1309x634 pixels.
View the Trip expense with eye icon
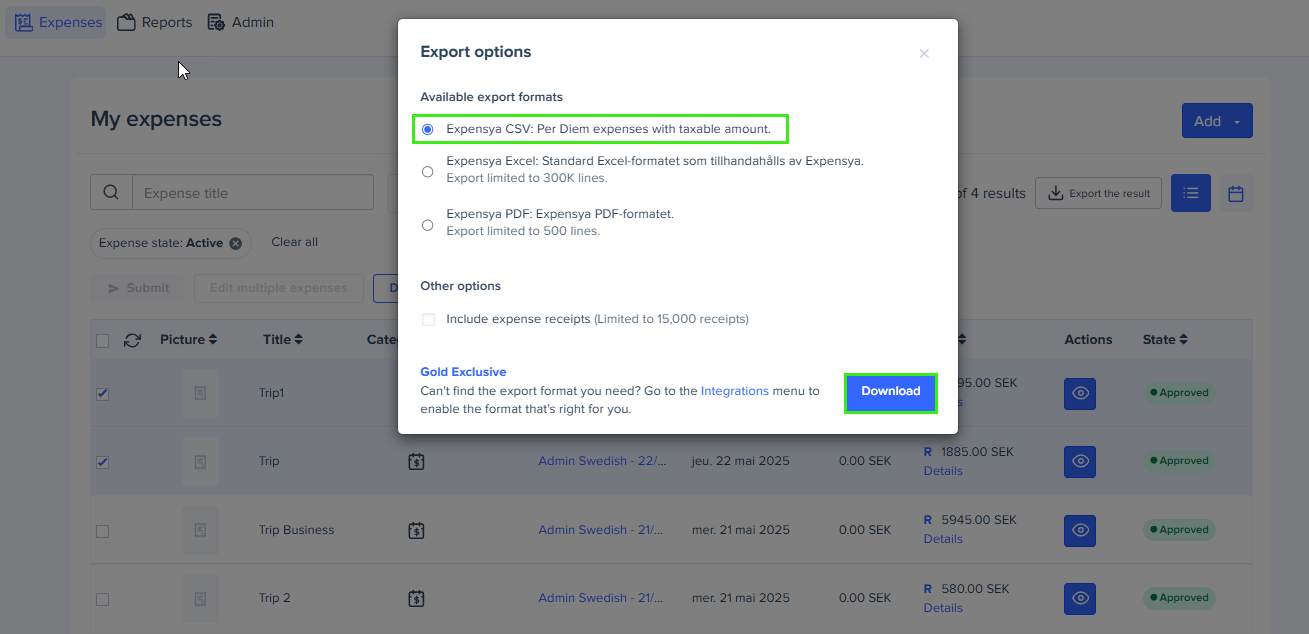pyautogui.click(x=1080, y=461)
